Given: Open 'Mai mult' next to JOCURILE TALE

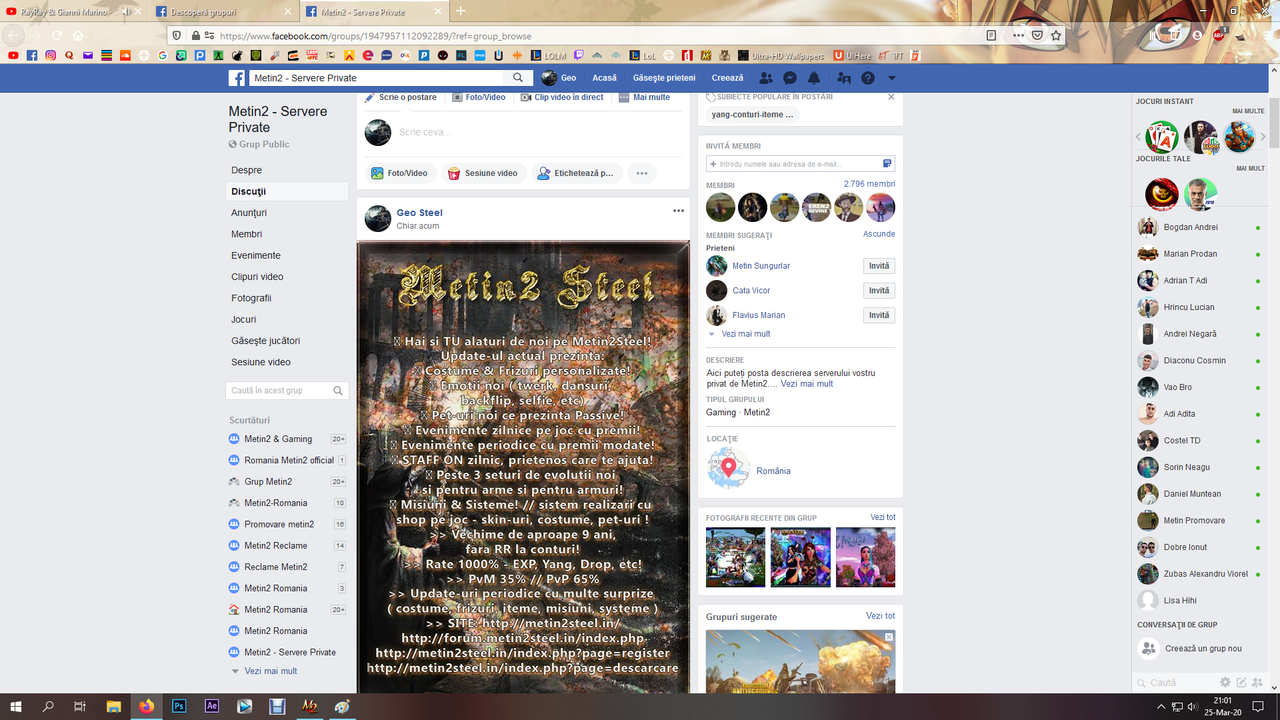Looking at the screenshot, I should click(1250, 168).
